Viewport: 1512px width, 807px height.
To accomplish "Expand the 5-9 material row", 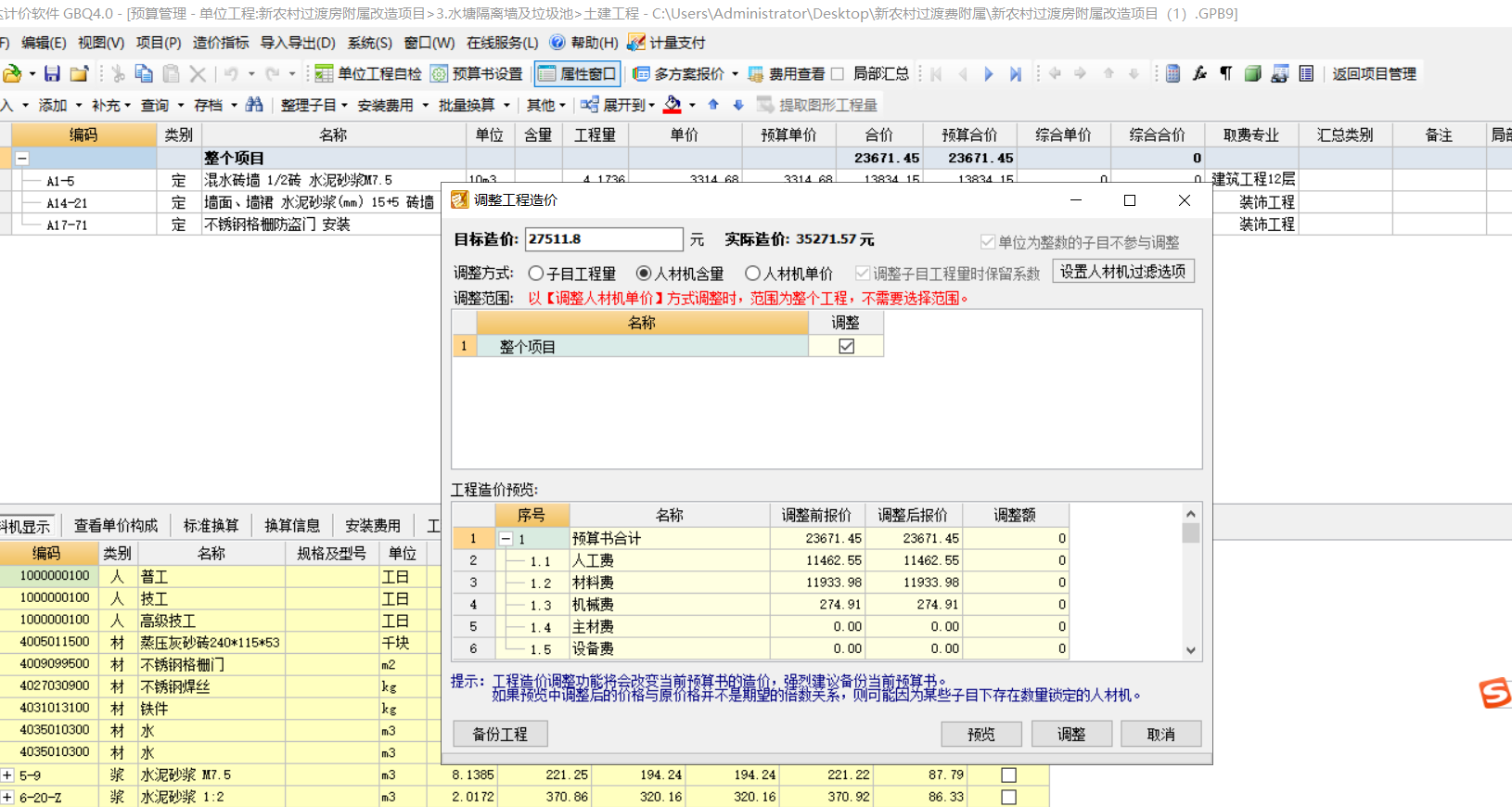I will (x=7, y=775).
